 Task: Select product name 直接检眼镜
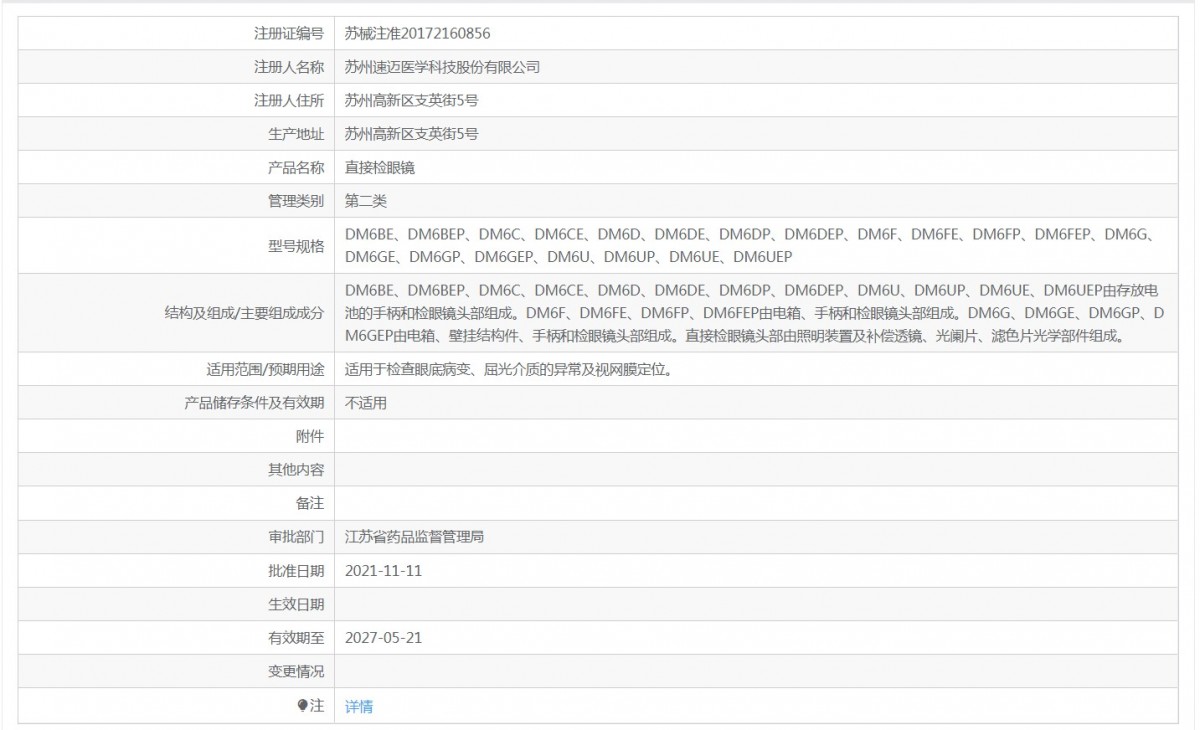(380, 168)
